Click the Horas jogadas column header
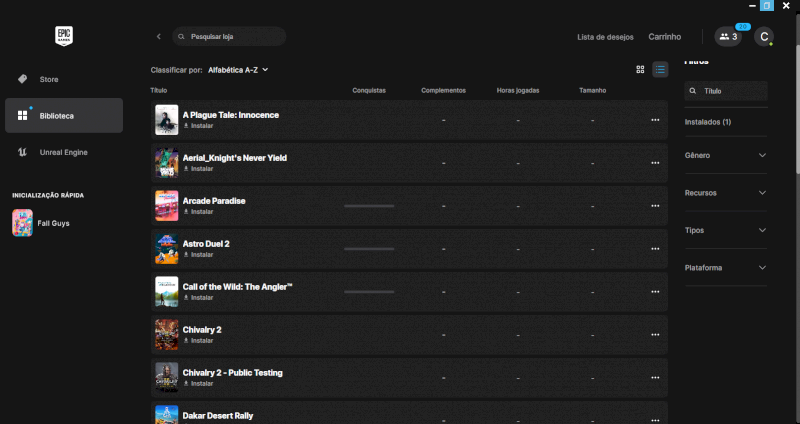The width and height of the screenshot is (800, 424). pos(518,90)
